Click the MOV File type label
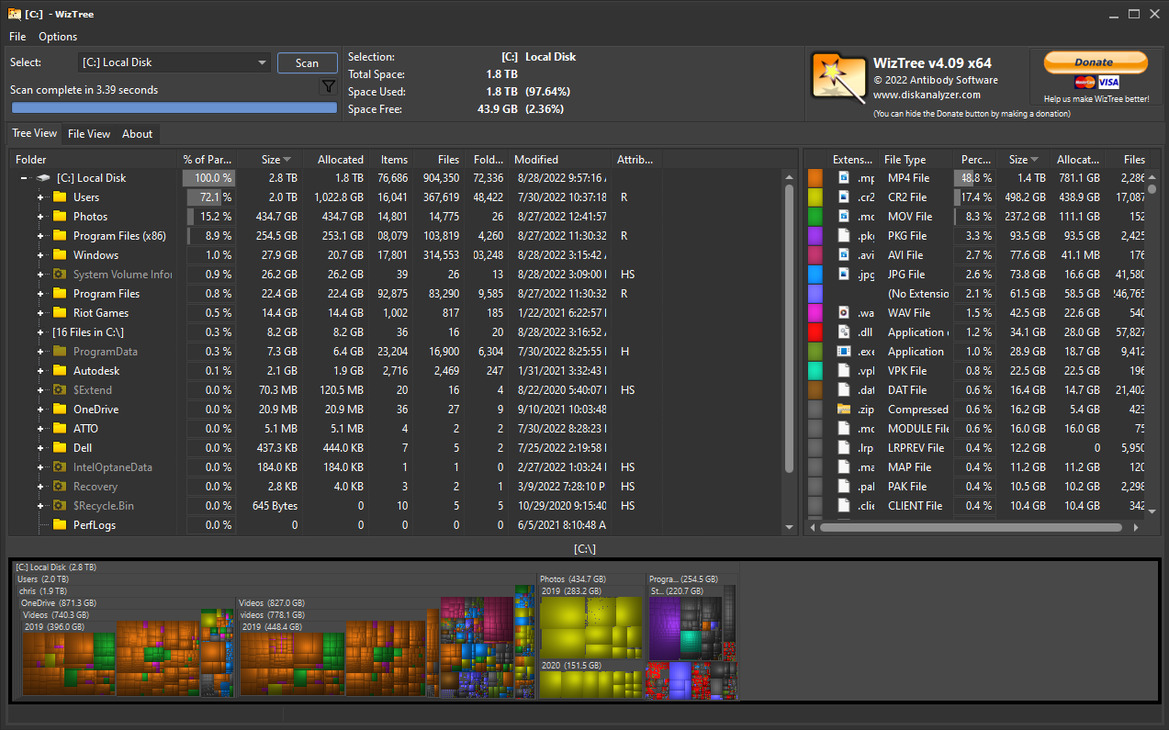Viewport: 1169px width, 730px height. click(x=910, y=216)
